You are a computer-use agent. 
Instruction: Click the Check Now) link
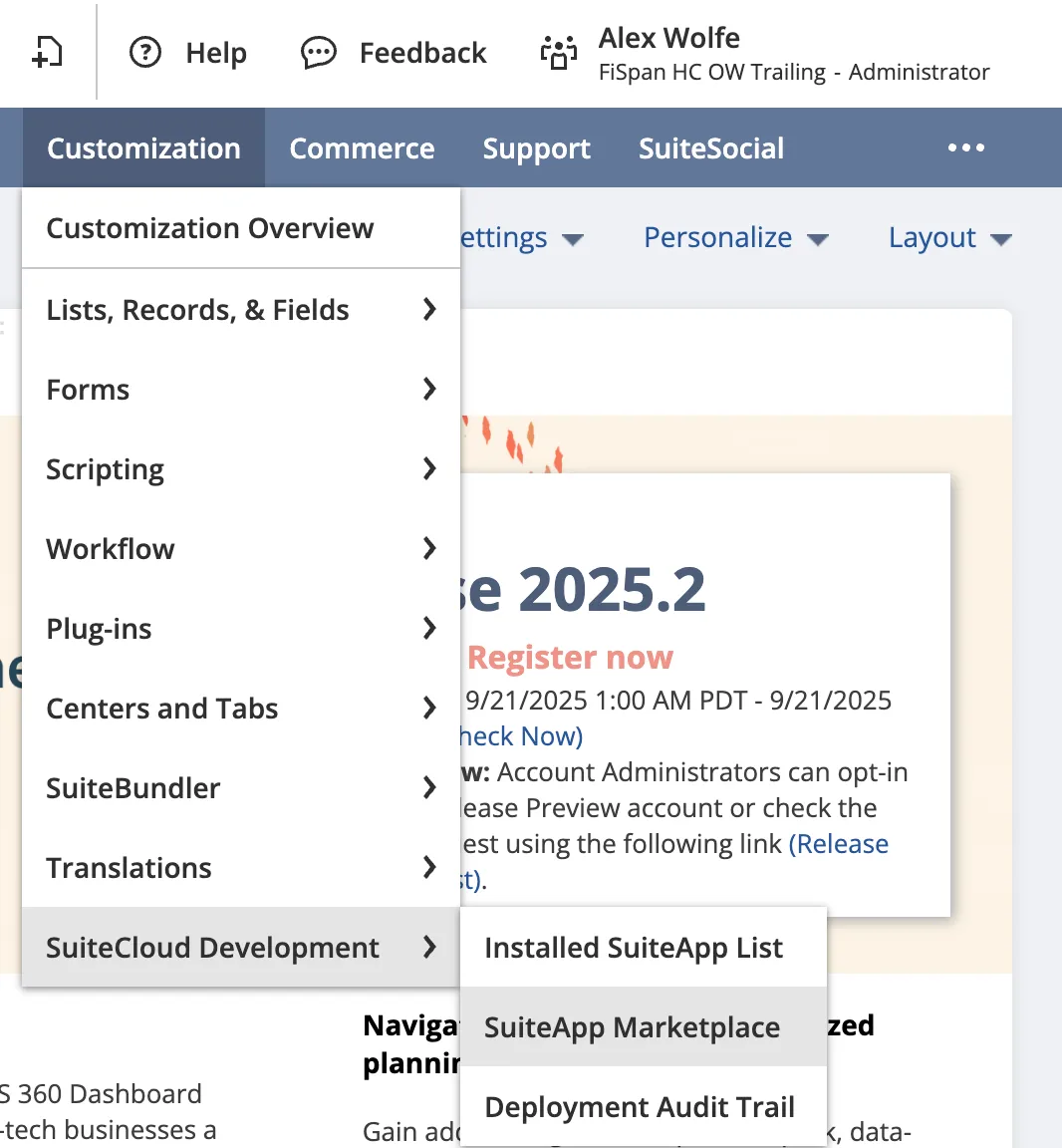pos(522,736)
